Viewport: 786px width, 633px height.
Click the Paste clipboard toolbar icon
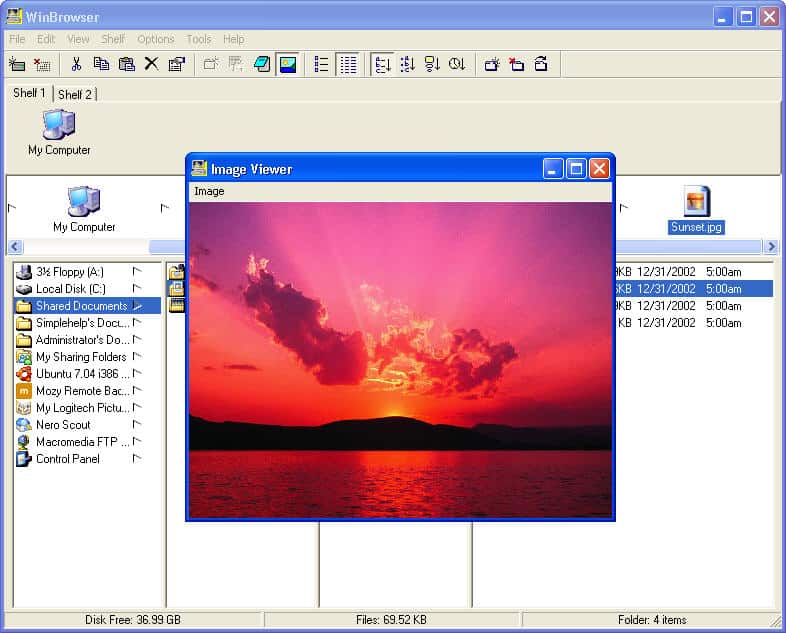pos(126,64)
